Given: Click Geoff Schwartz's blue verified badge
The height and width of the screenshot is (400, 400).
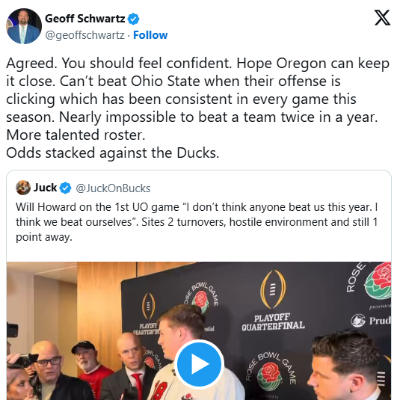Looking at the screenshot, I should click(x=134, y=19).
